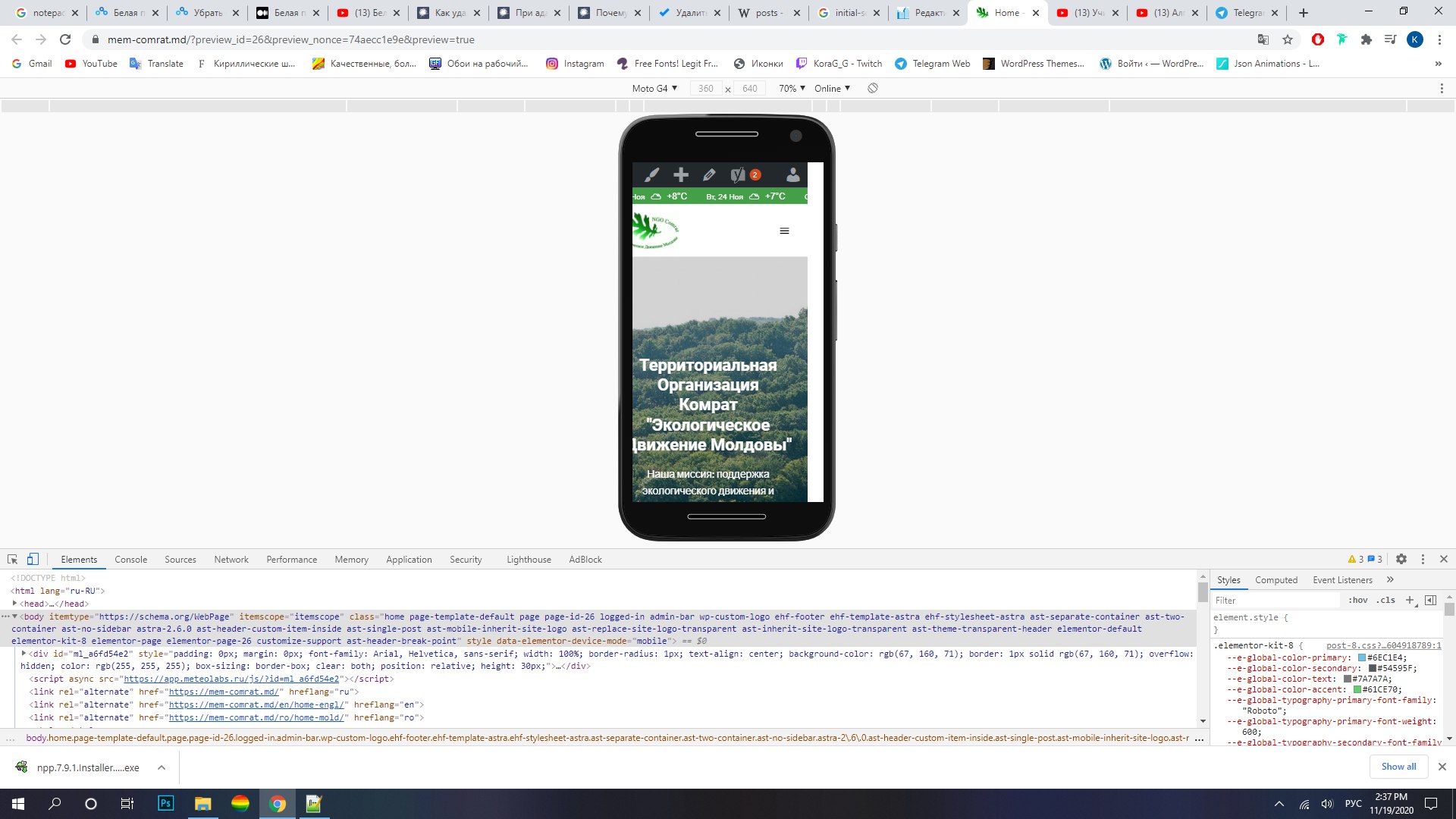Open the Chrome main three-dot menu
The height and width of the screenshot is (819, 1456).
point(1439,39)
